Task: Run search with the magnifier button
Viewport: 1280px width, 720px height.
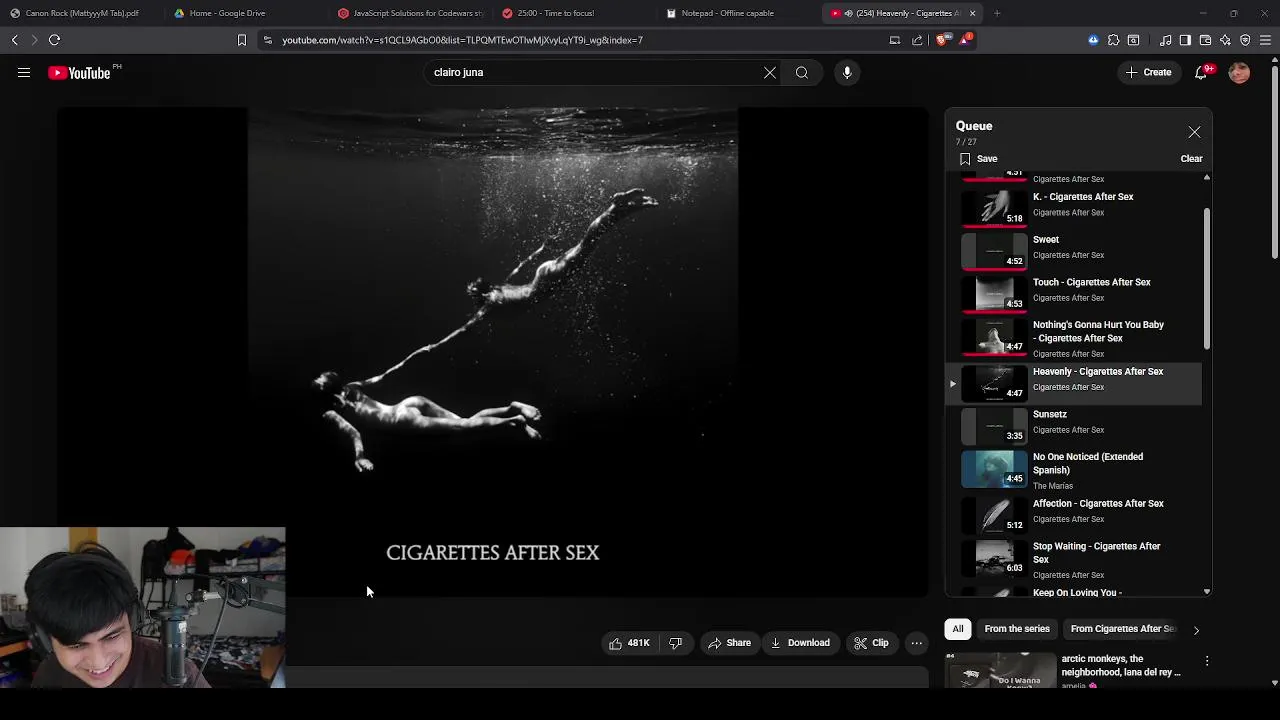Action: [x=802, y=72]
